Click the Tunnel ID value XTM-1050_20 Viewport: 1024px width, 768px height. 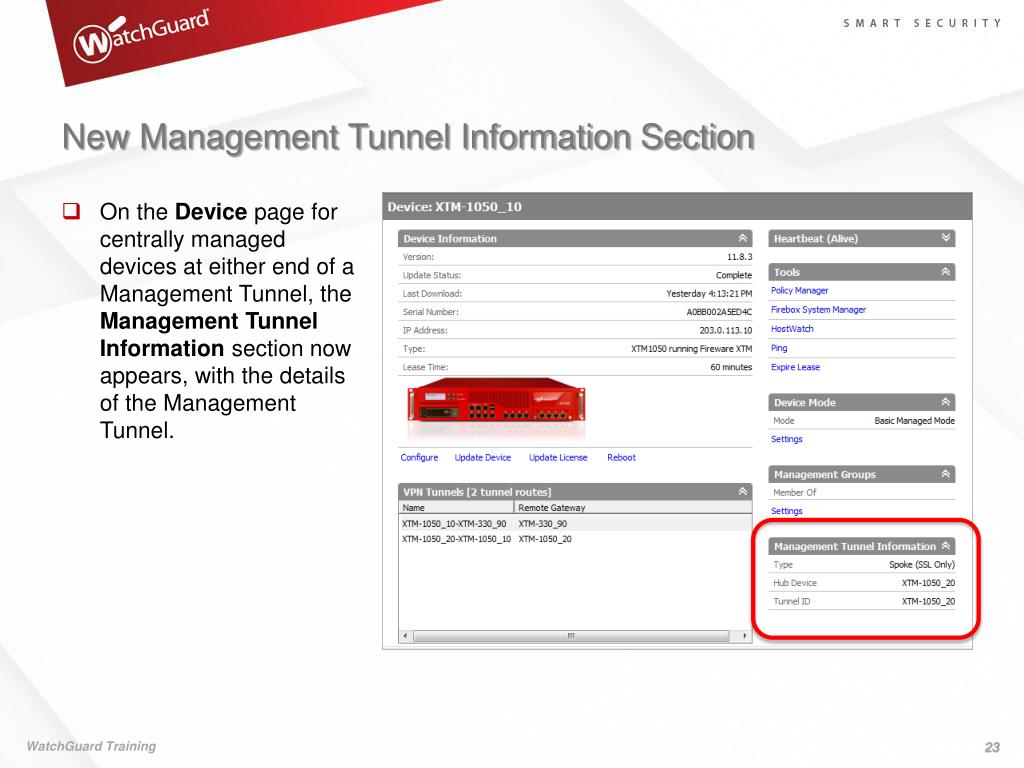928,601
